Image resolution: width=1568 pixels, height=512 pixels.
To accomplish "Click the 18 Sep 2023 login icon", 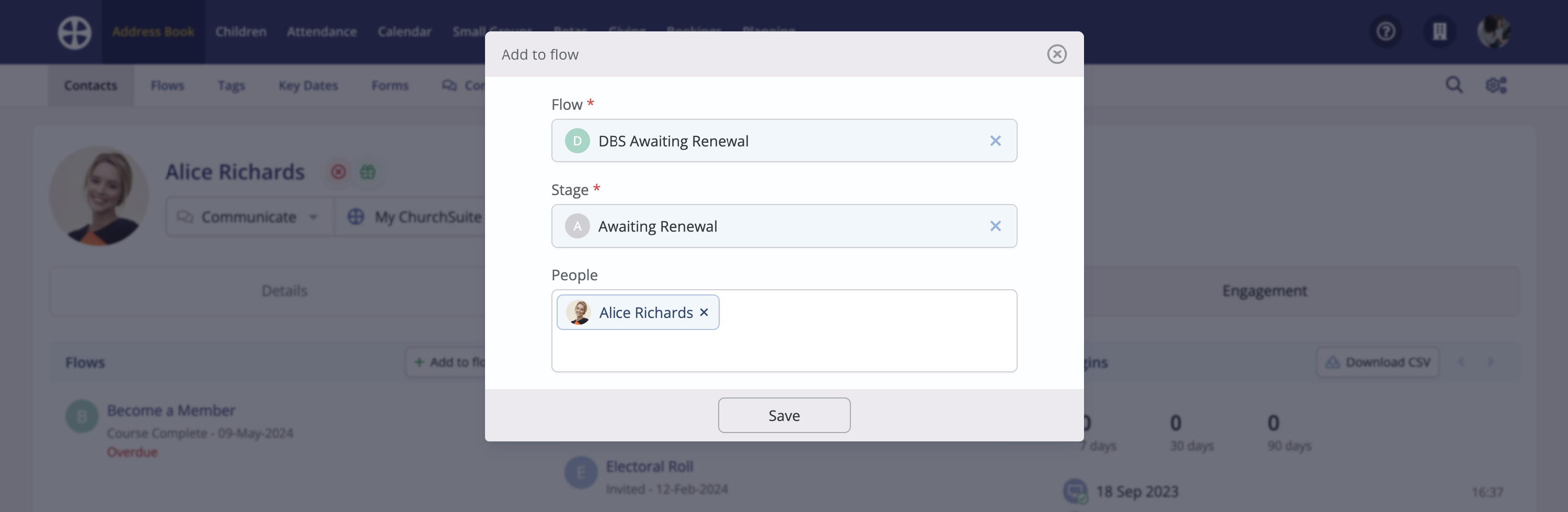I will [1075, 491].
